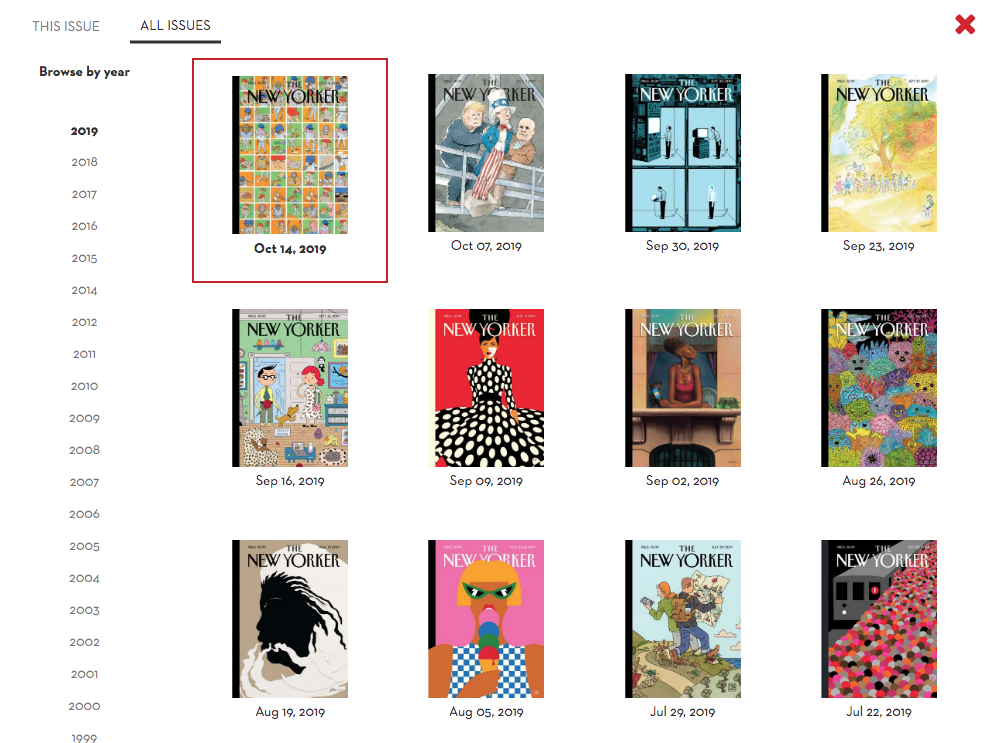Open the Oct 14, 2019 issue cover
Viewport: 987px width, 743px height.
(x=290, y=155)
